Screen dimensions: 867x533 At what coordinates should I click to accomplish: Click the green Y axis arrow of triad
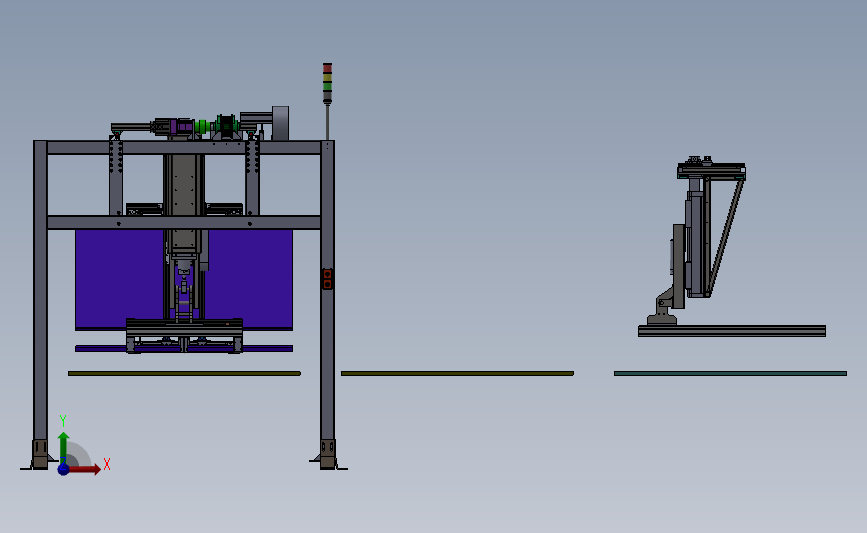pos(63,447)
